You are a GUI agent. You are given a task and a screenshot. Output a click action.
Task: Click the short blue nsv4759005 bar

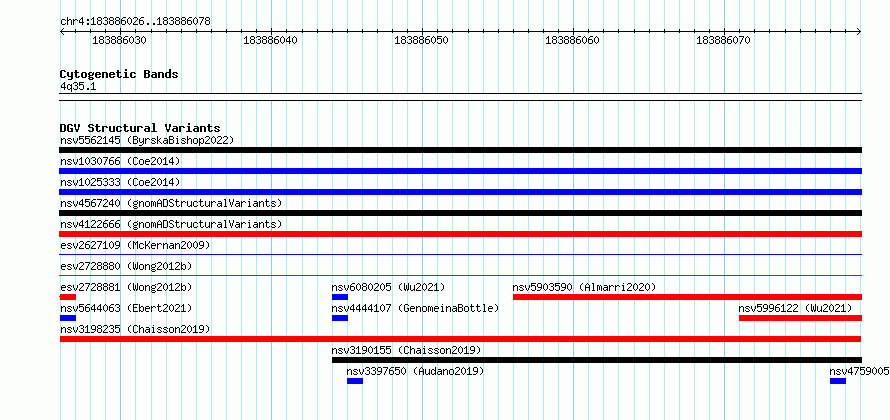838,381
